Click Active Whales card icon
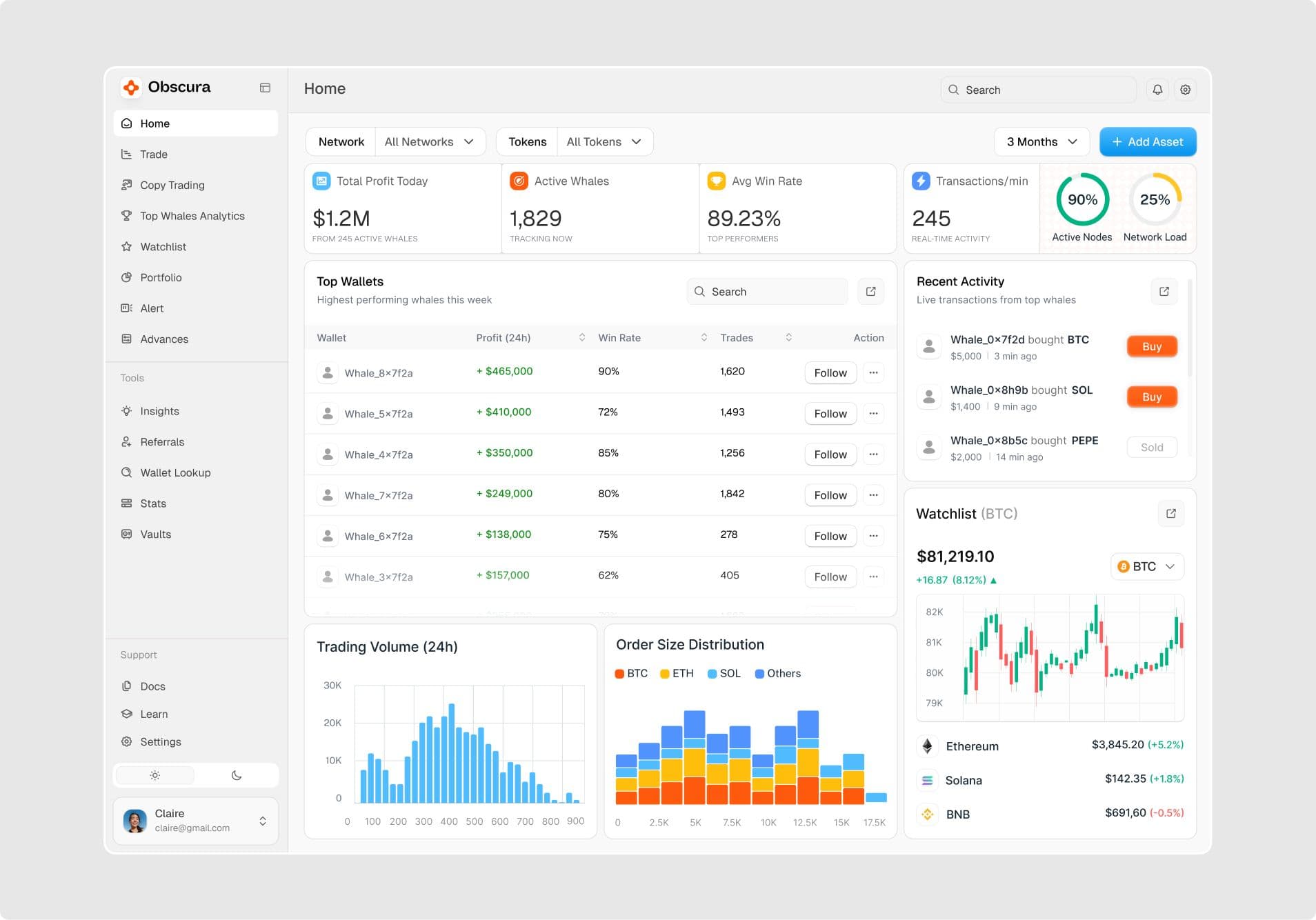The height and width of the screenshot is (920, 1316). click(x=519, y=181)
